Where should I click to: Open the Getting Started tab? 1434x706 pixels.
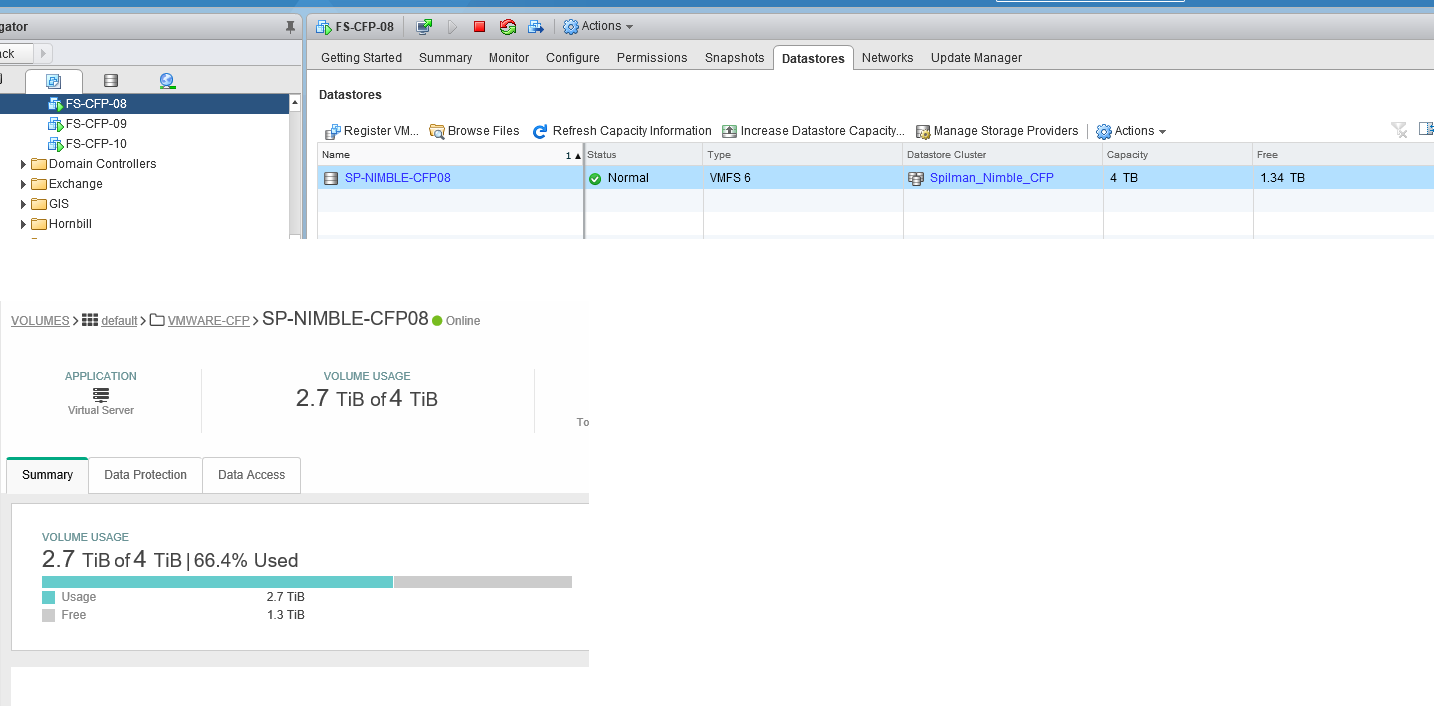361,58
